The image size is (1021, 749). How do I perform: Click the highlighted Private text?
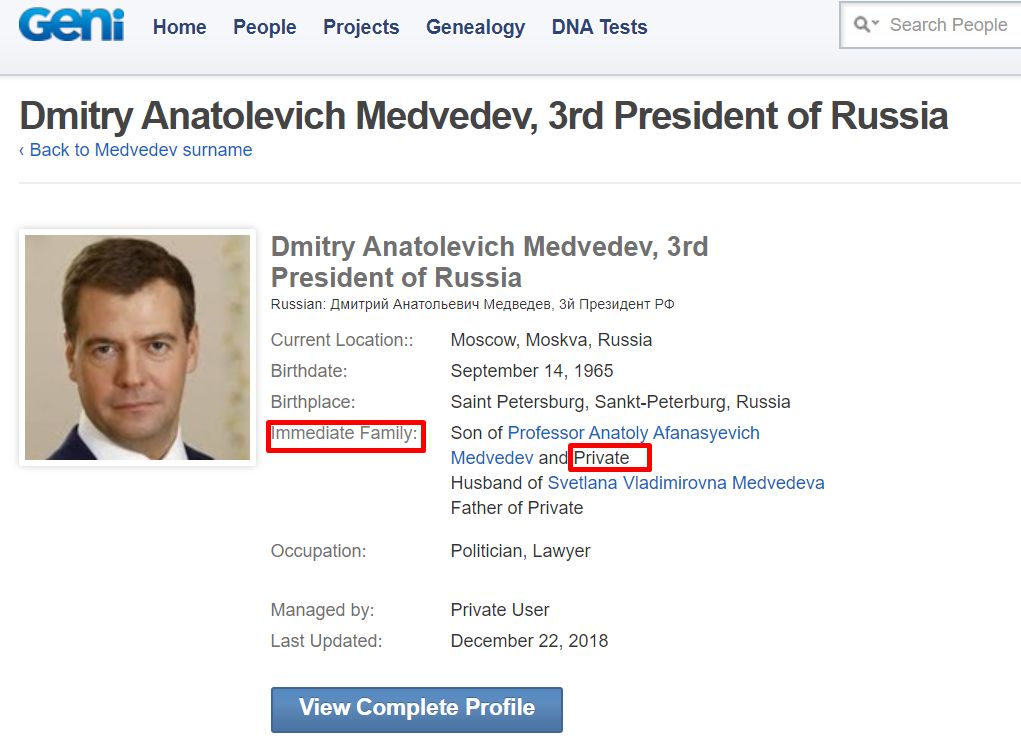[609, 458]
